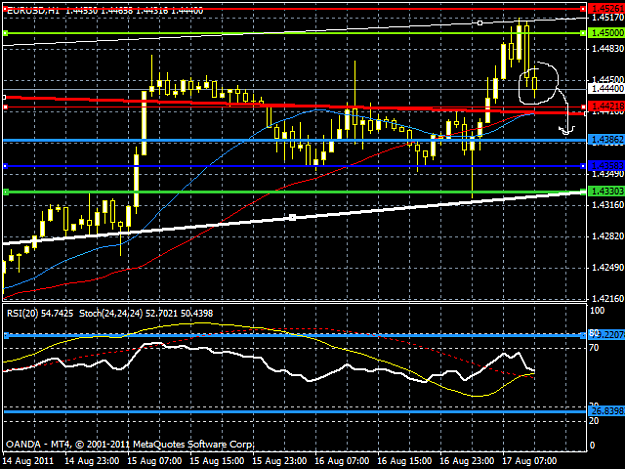Screen dimensions: 625x469
Task: Select the 1.44218 red level label
Action: [607, 106]
